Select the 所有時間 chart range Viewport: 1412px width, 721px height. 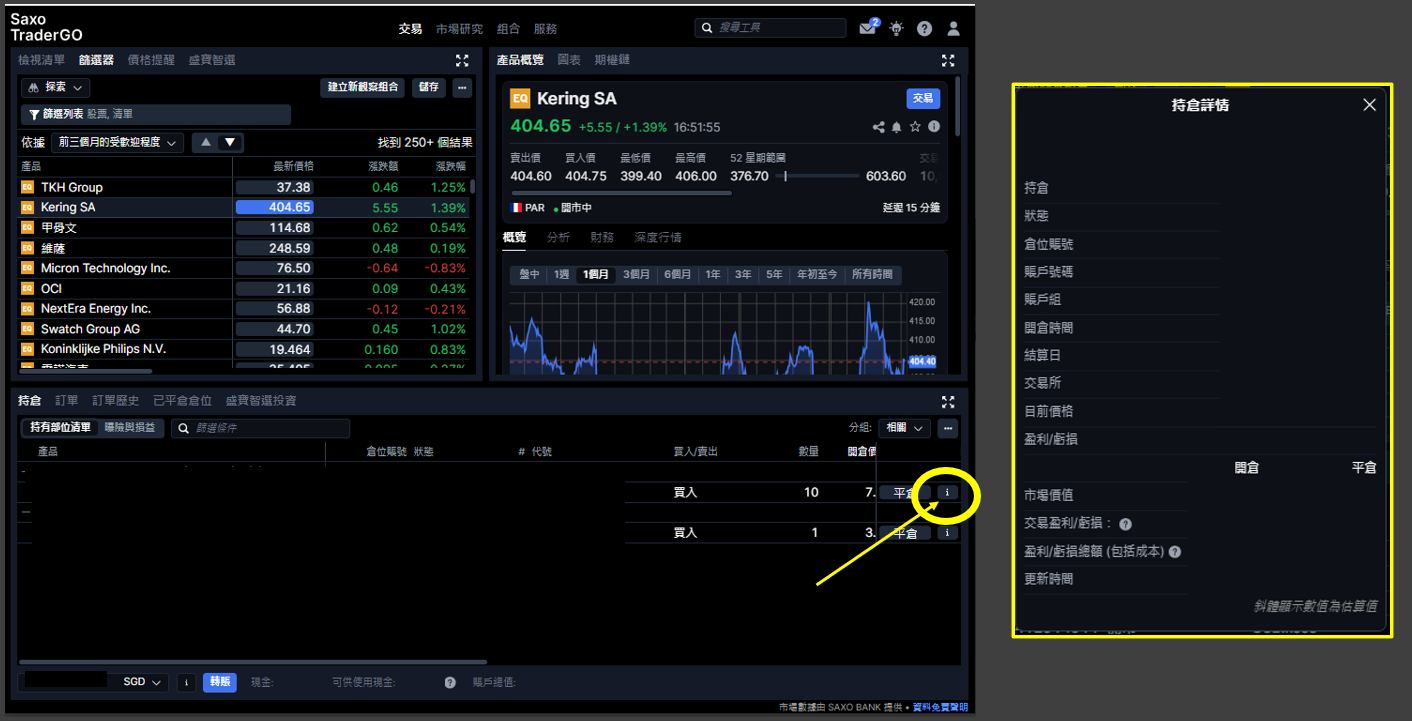871,274
